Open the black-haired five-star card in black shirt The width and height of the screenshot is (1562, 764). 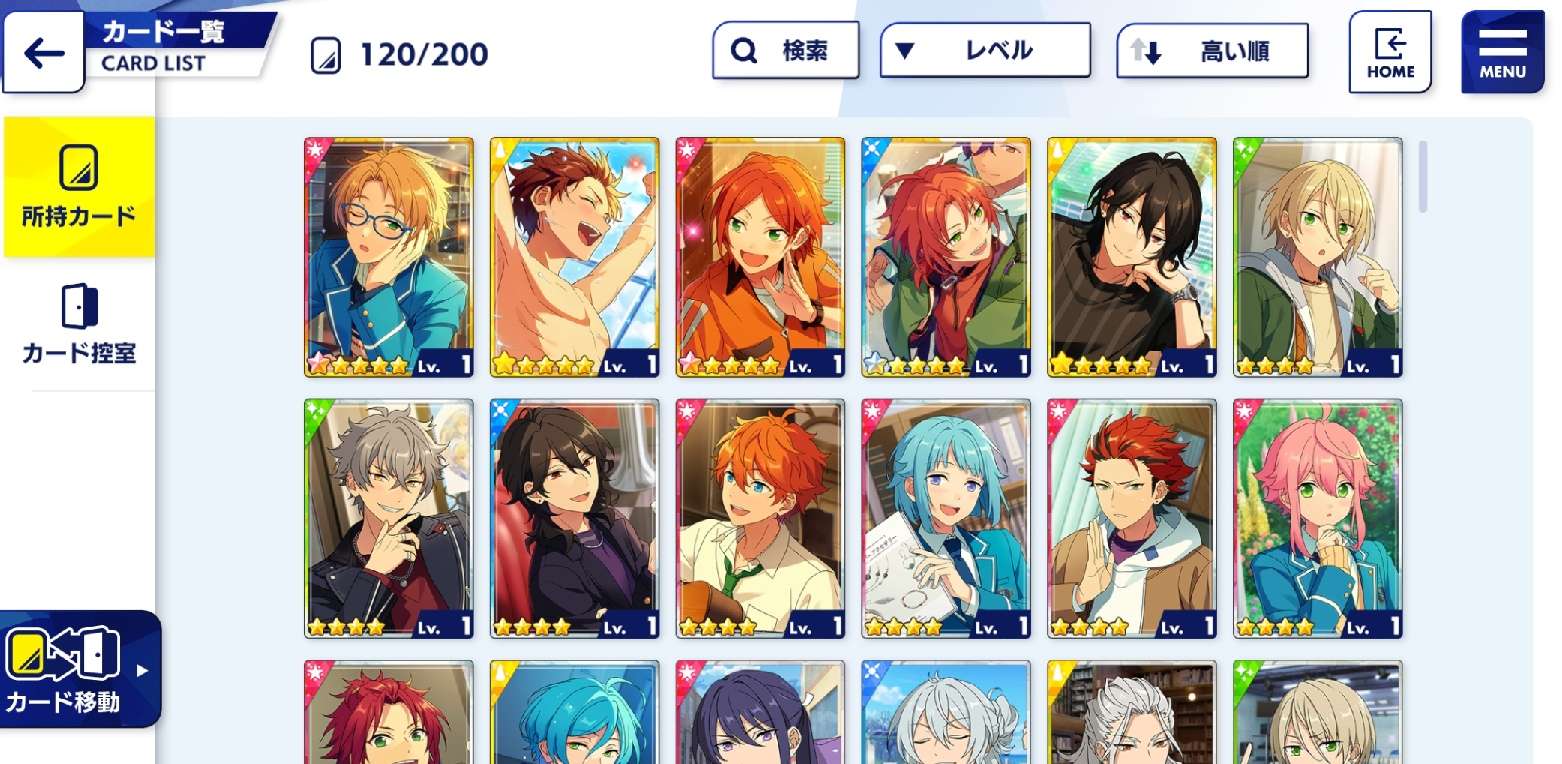(1132, 258)
